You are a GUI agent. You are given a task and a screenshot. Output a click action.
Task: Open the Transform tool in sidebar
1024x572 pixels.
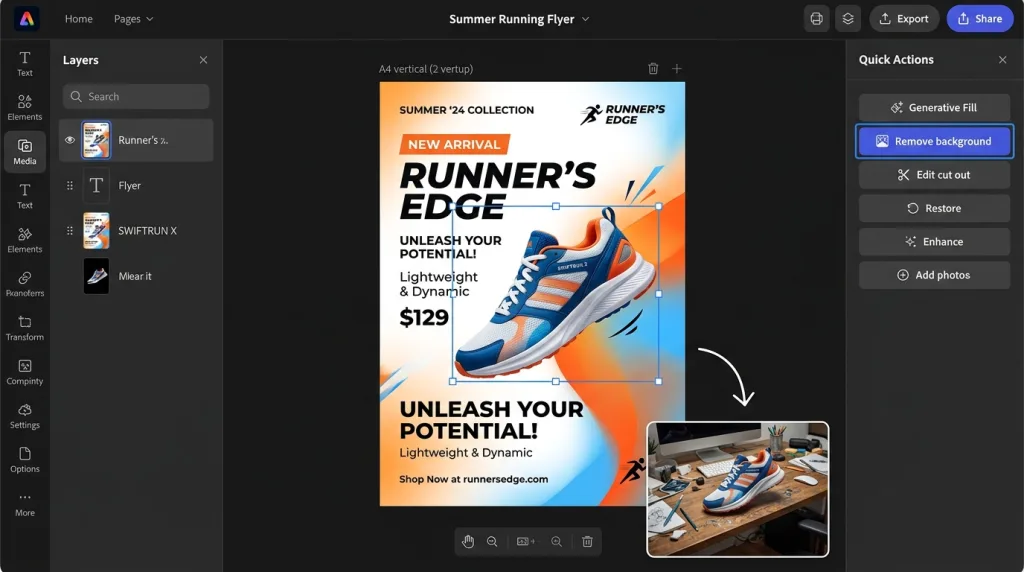click(25, 328)
